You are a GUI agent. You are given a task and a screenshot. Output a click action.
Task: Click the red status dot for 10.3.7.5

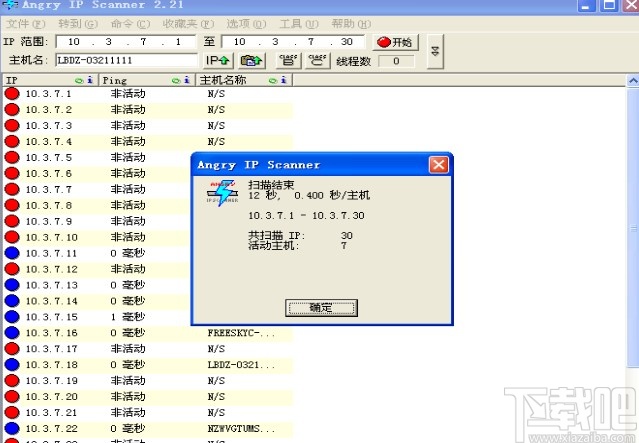point(12,157)
